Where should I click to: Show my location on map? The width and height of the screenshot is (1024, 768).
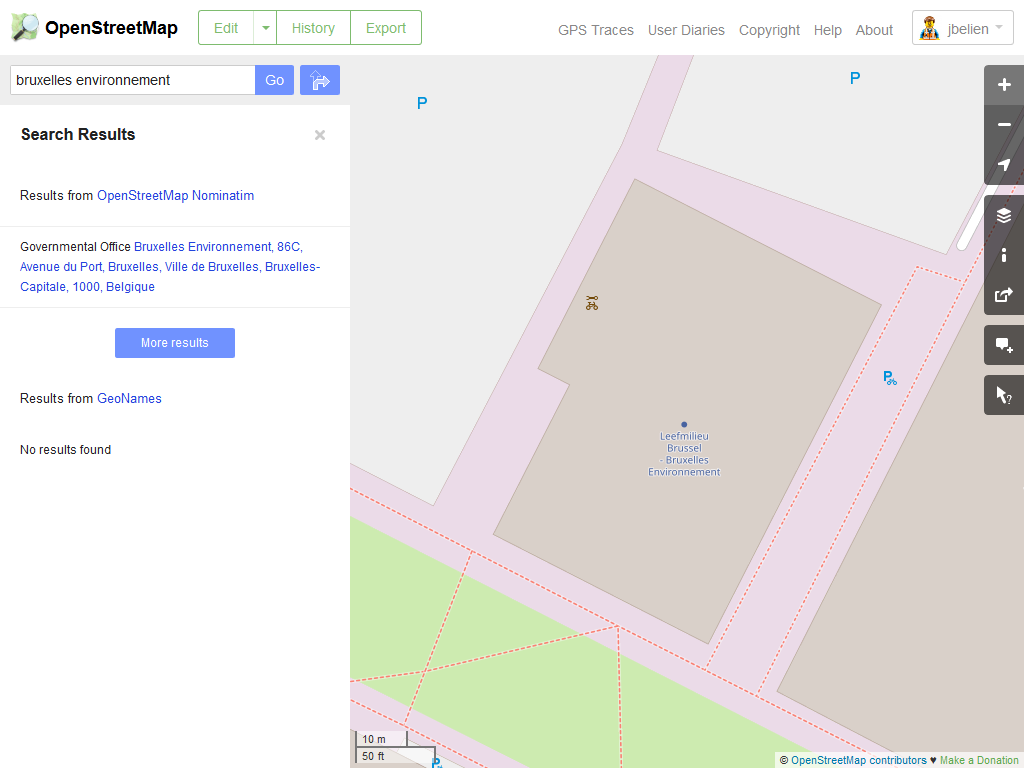pos(1004,165)
